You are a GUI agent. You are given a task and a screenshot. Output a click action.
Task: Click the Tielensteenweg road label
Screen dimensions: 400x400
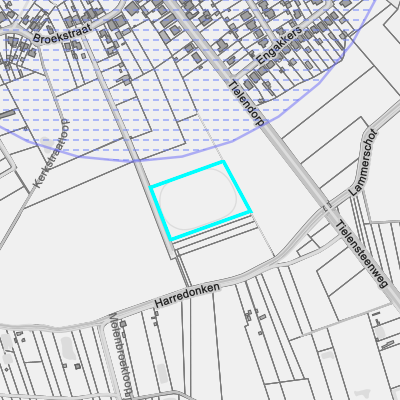pyautogui.click(x=362, y=254)
